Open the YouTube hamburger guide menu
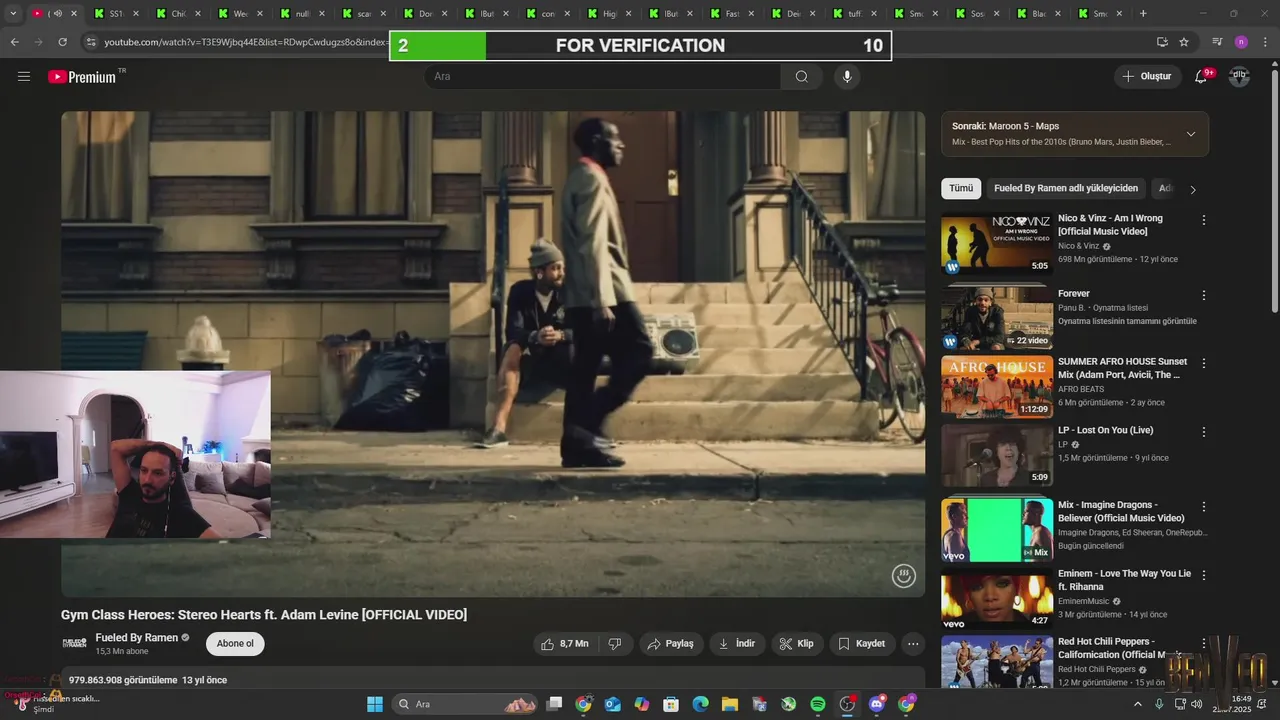The width and height of the screenshot is (1280, 720). pos(24,76)
